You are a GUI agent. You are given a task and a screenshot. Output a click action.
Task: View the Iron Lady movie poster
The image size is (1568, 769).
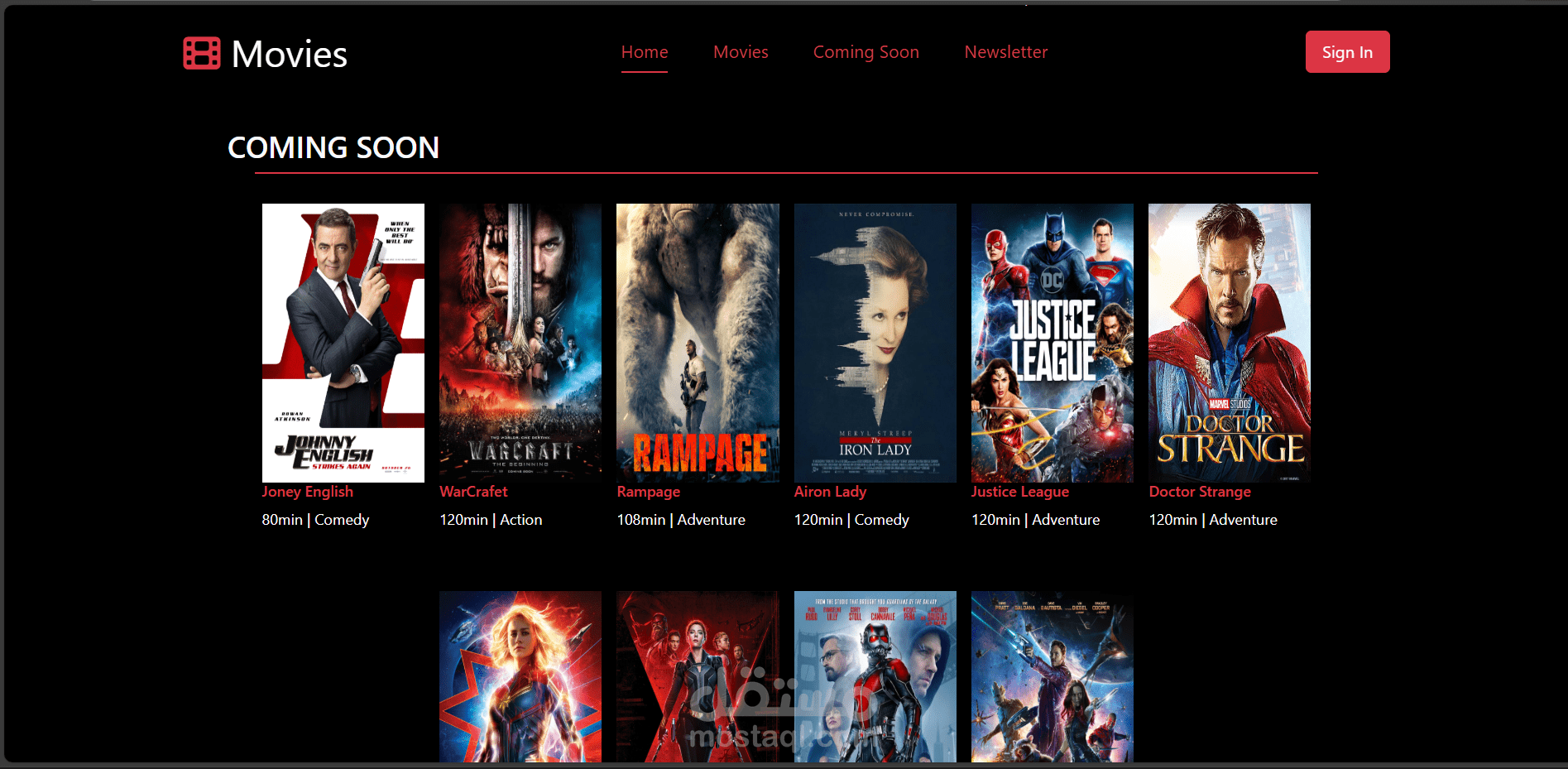point(875,343)
